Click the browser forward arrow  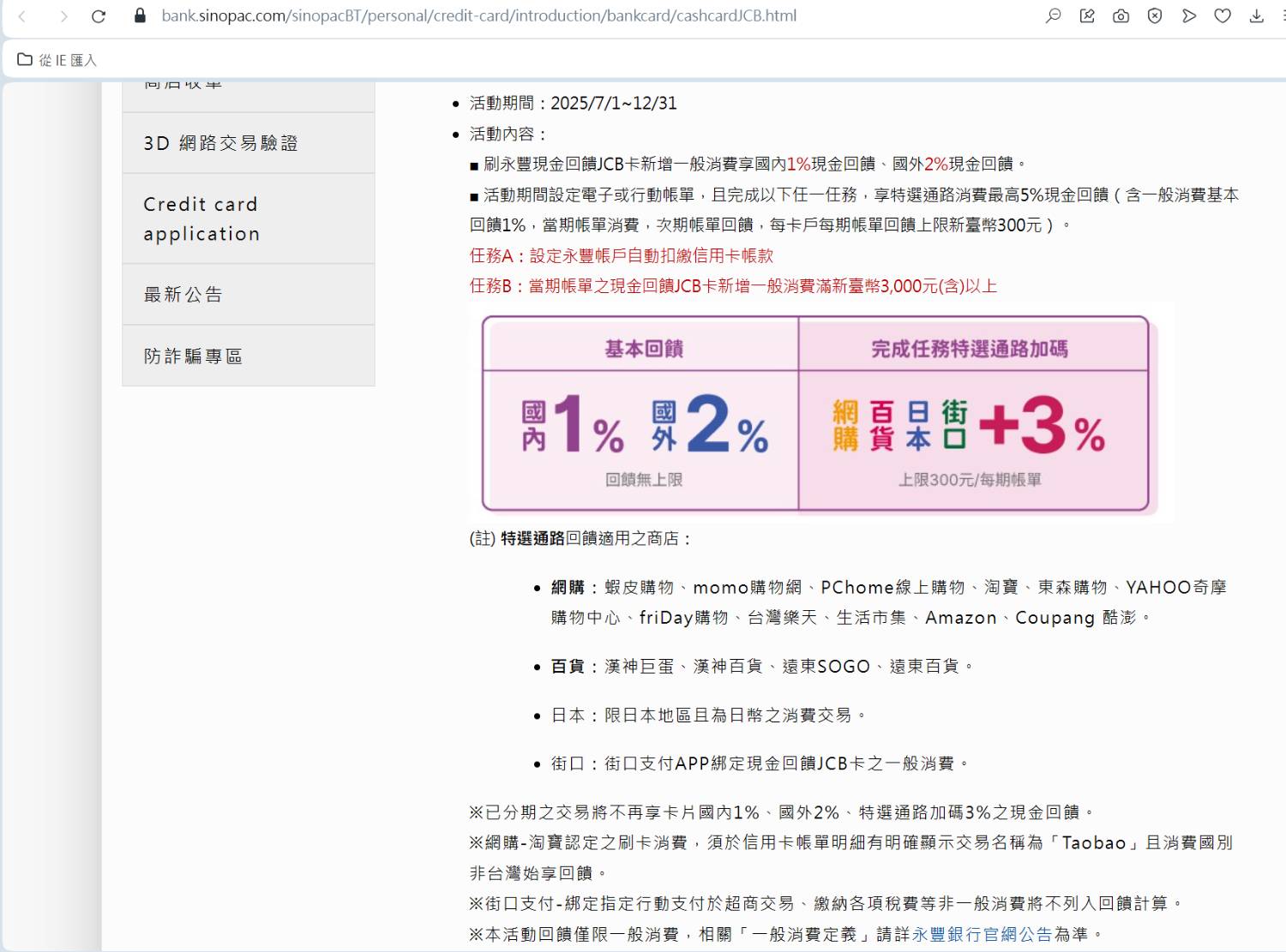[63, 16]
